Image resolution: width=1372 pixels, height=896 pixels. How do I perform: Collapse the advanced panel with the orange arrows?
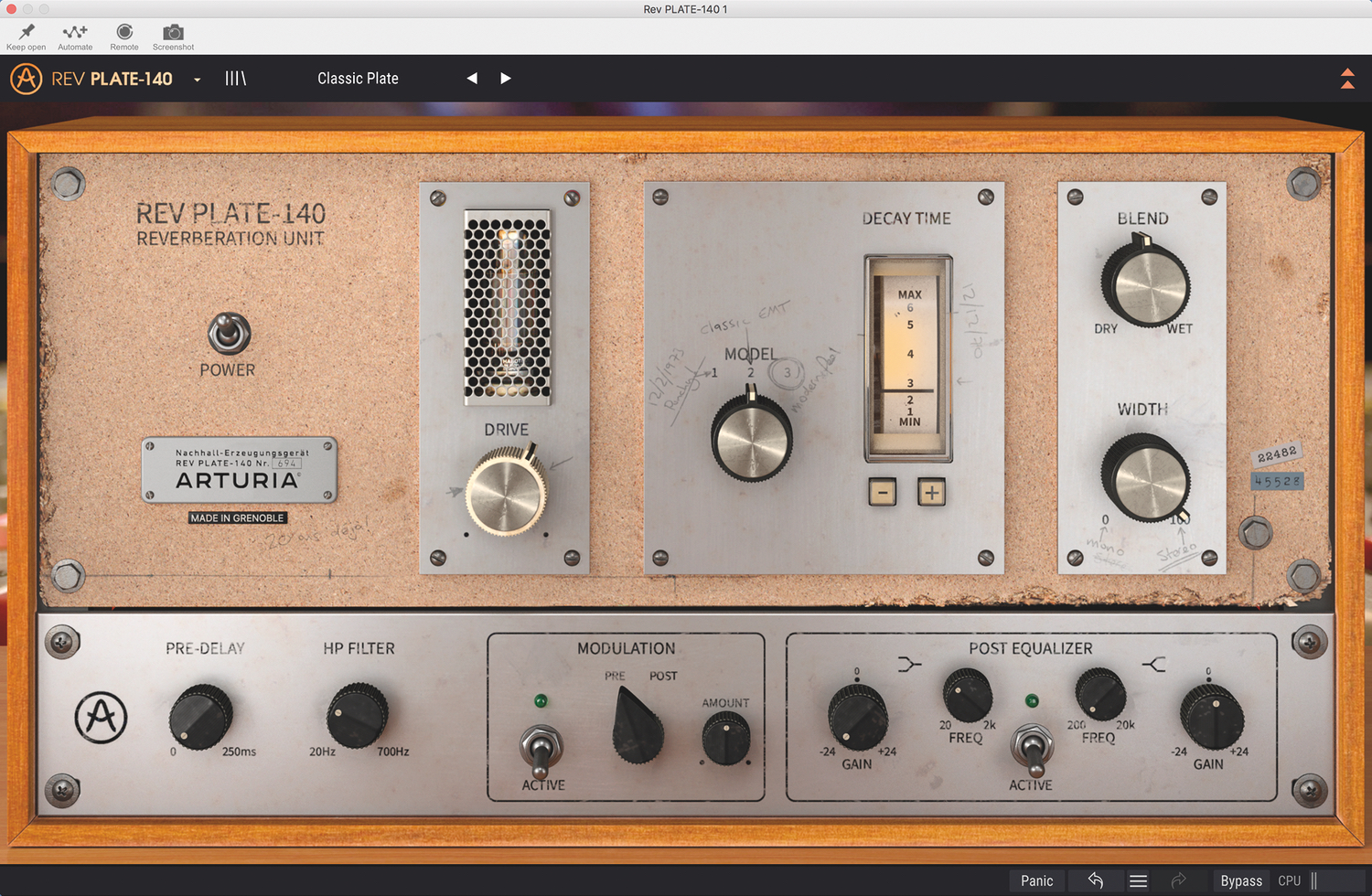click(1347, 79)
